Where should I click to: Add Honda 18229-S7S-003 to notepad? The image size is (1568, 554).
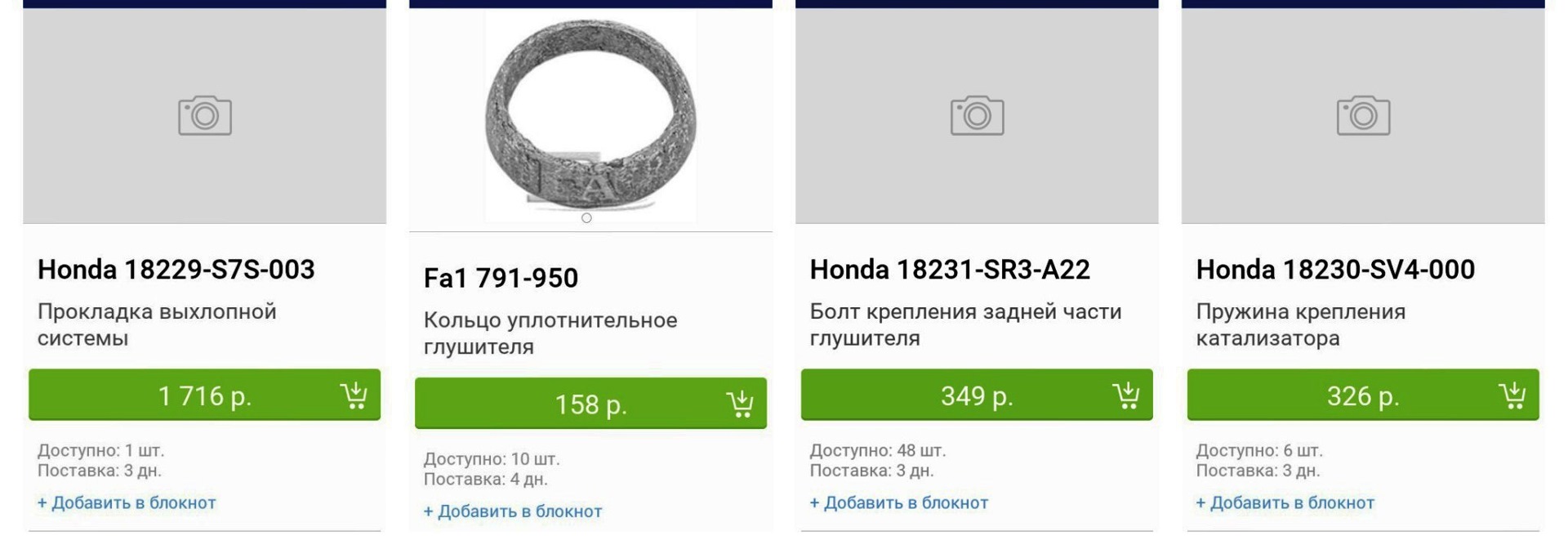point(127,503)
